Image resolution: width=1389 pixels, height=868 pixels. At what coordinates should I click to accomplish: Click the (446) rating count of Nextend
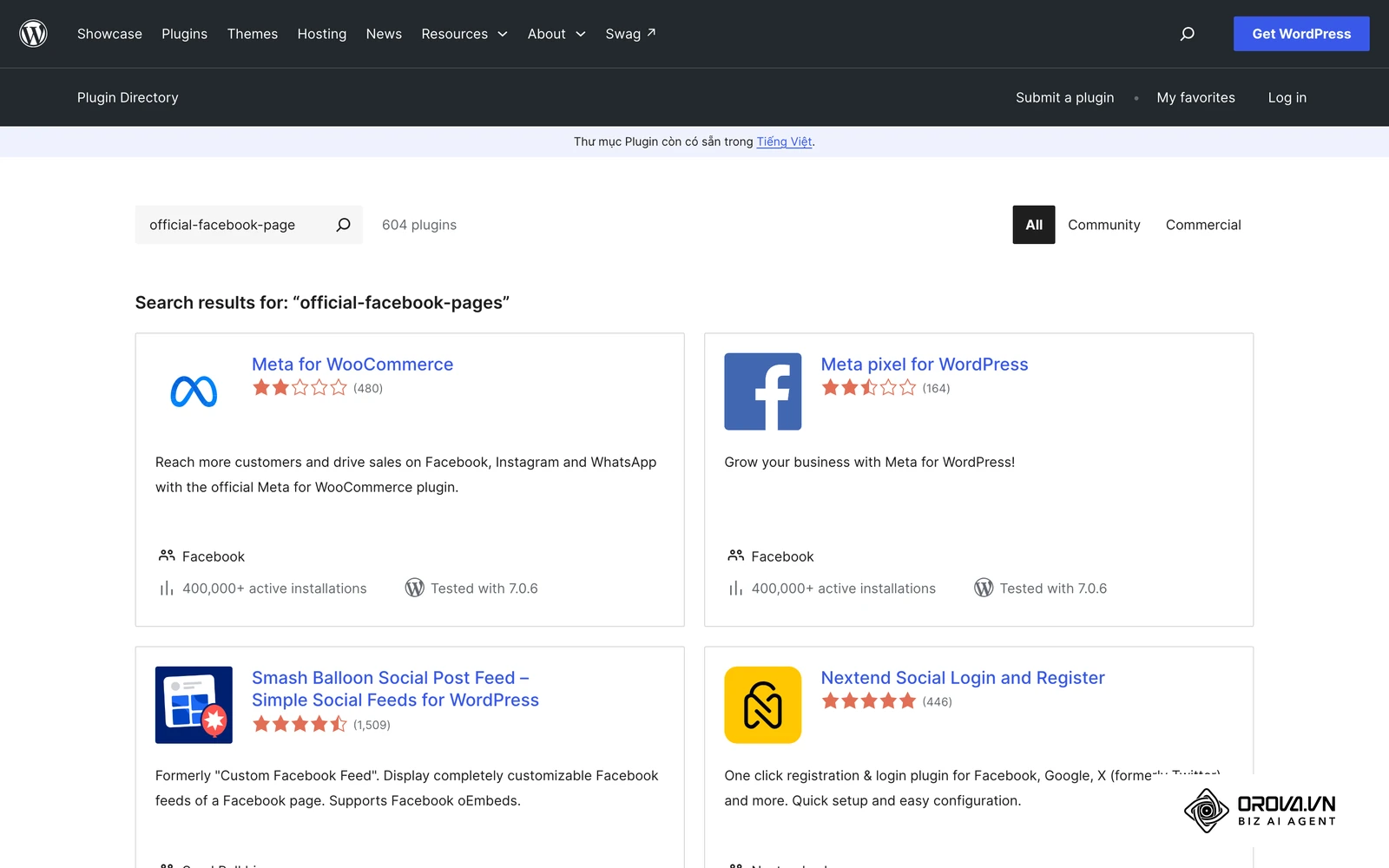(x=937, y=701)
